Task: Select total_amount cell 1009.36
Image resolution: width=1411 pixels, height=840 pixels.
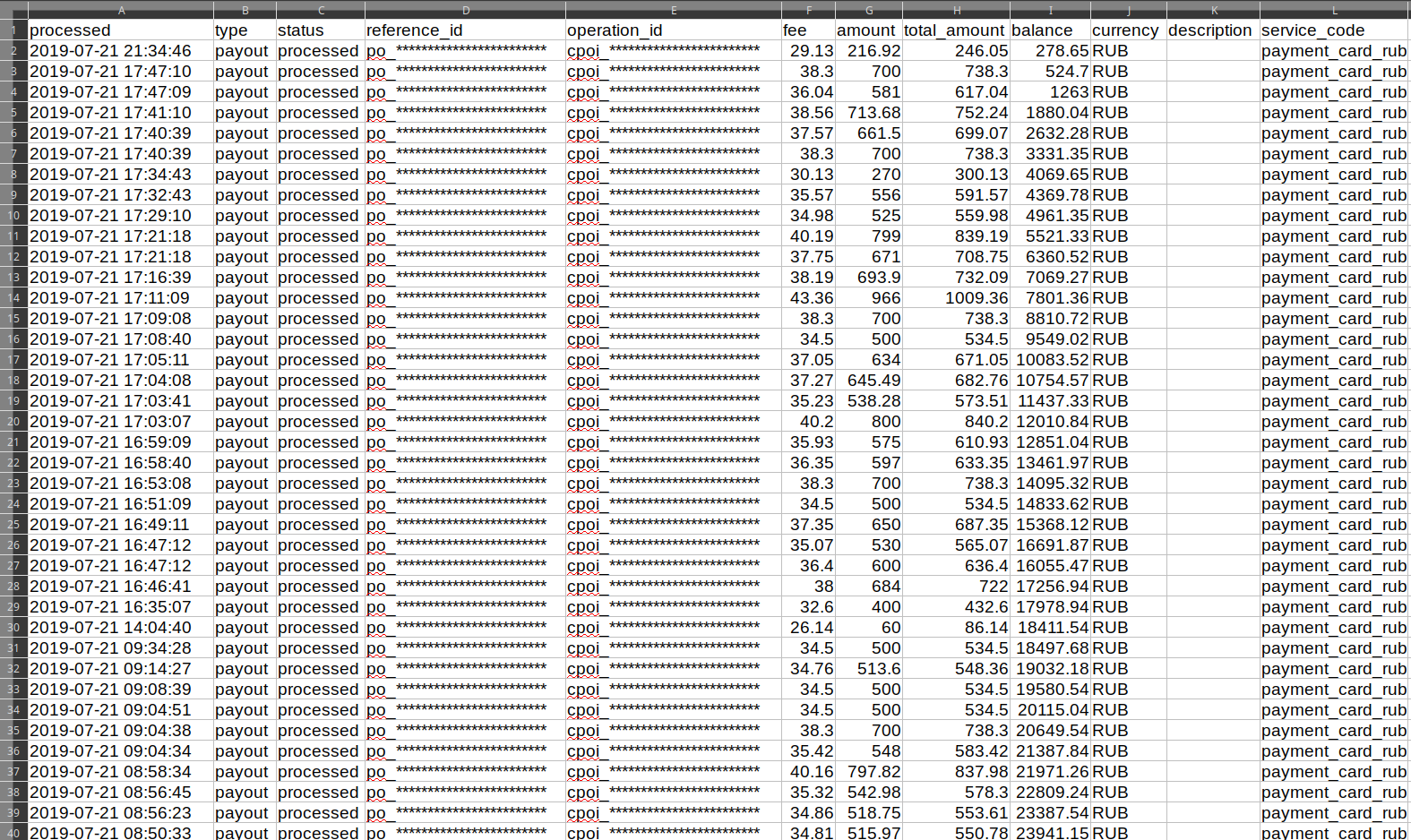Action: pyautogui.click(x=956, y=298)
